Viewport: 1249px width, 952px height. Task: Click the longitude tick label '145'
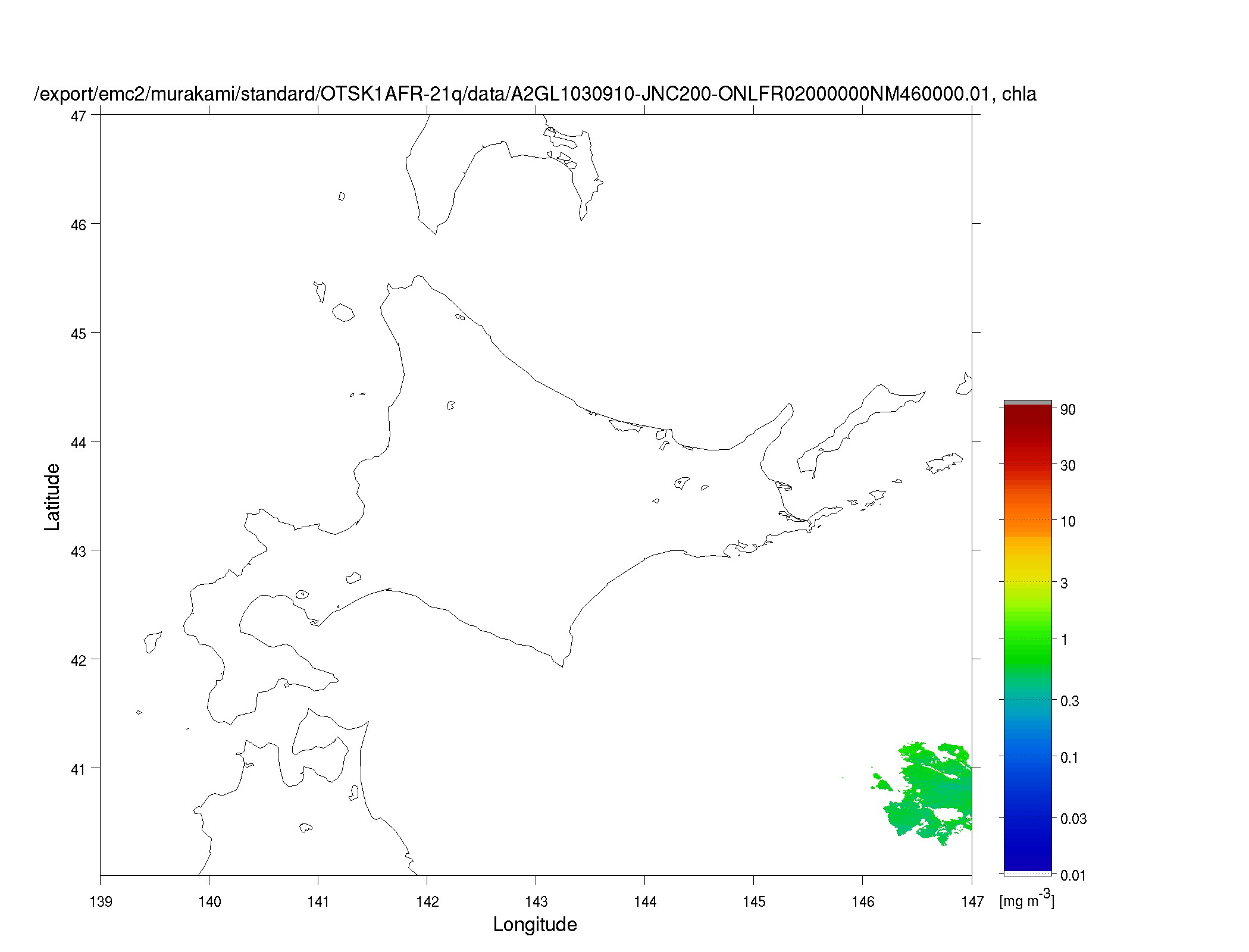[x=754, y=902]
